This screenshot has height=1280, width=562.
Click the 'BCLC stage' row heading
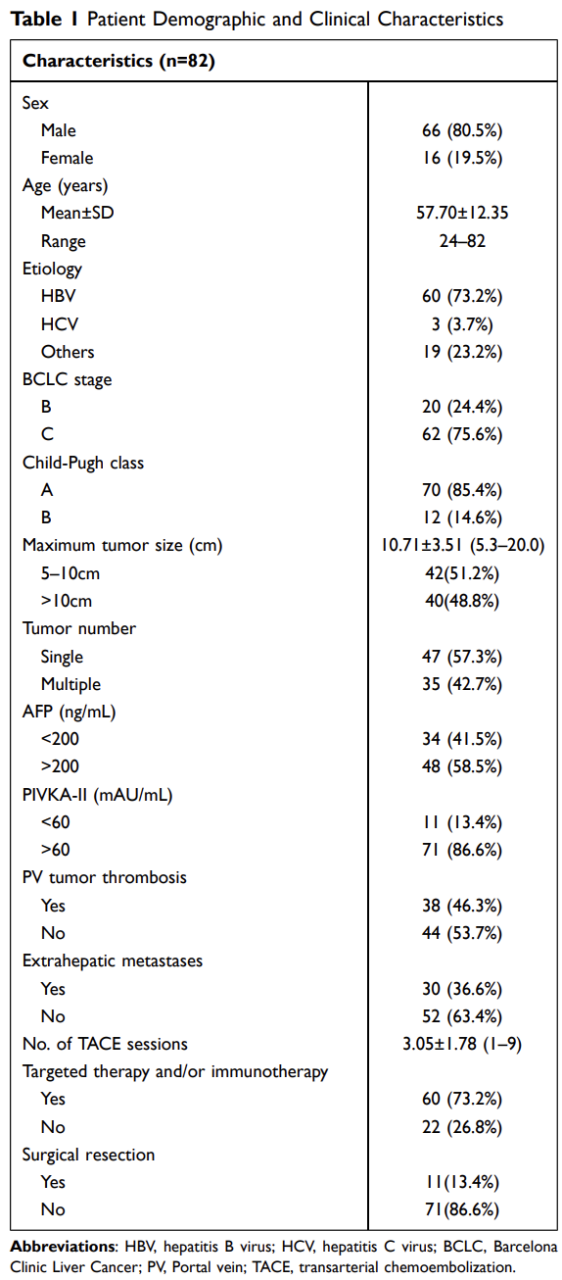66,380
